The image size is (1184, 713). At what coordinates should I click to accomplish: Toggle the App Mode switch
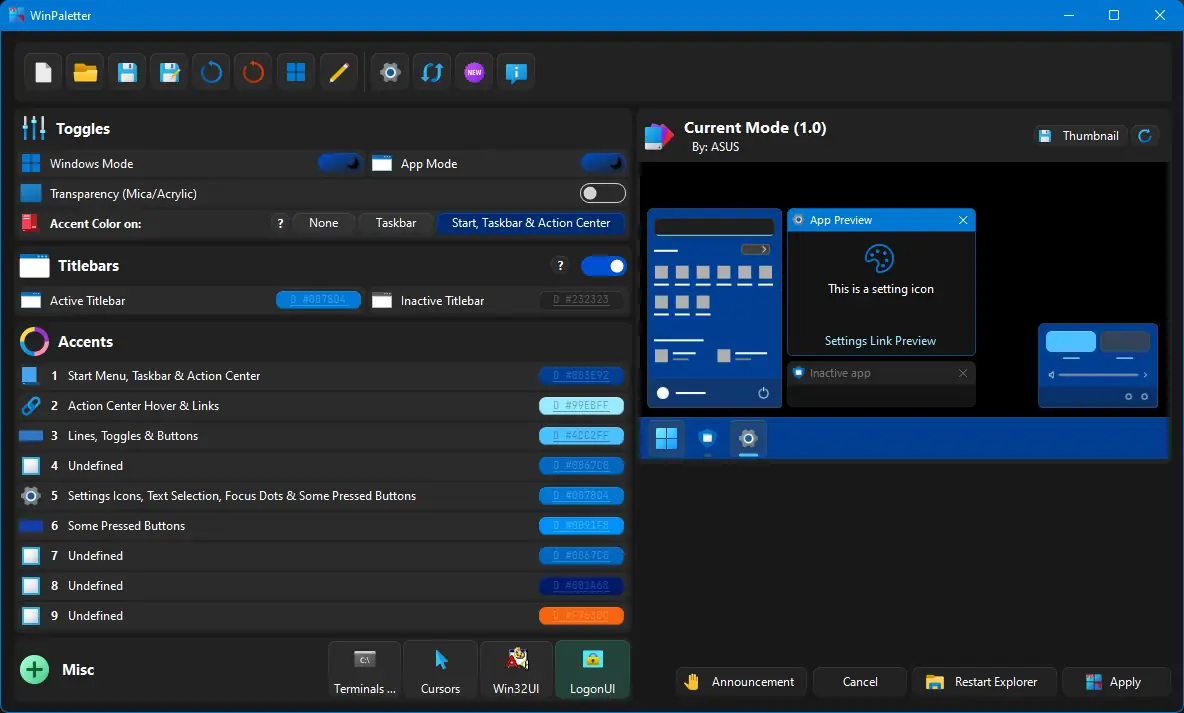click(603, 163)
